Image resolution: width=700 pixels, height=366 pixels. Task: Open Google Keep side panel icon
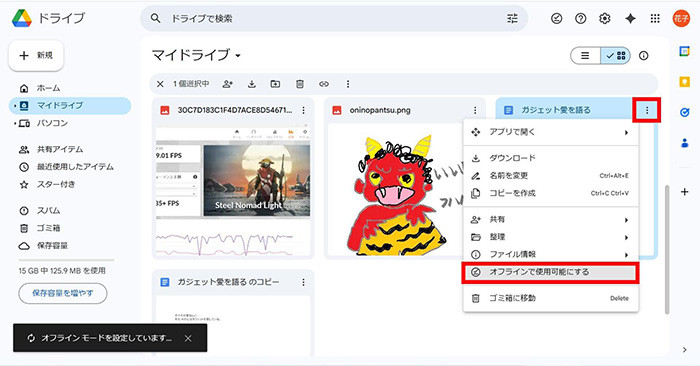[684, 82]
